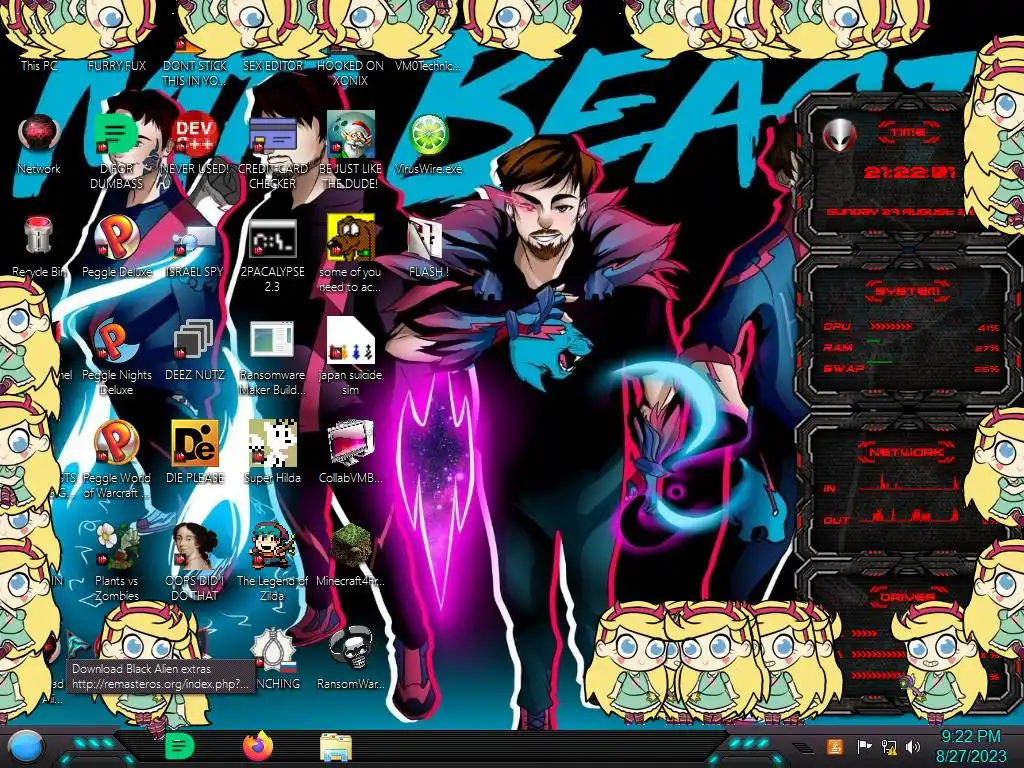1024x768 pixels.
Task: Click the SYSTEM header on the gadget
Action: click(908, 291)
